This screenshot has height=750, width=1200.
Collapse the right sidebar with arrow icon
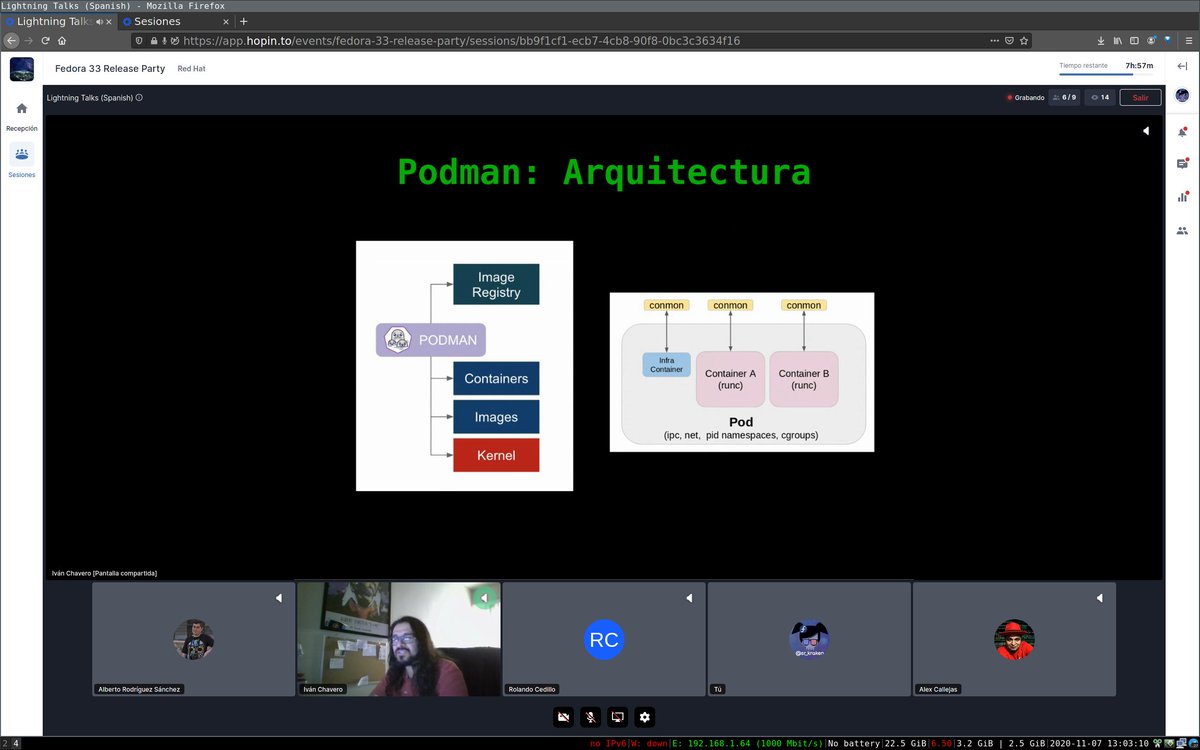pyautogui.click(x=1182, y=66)
